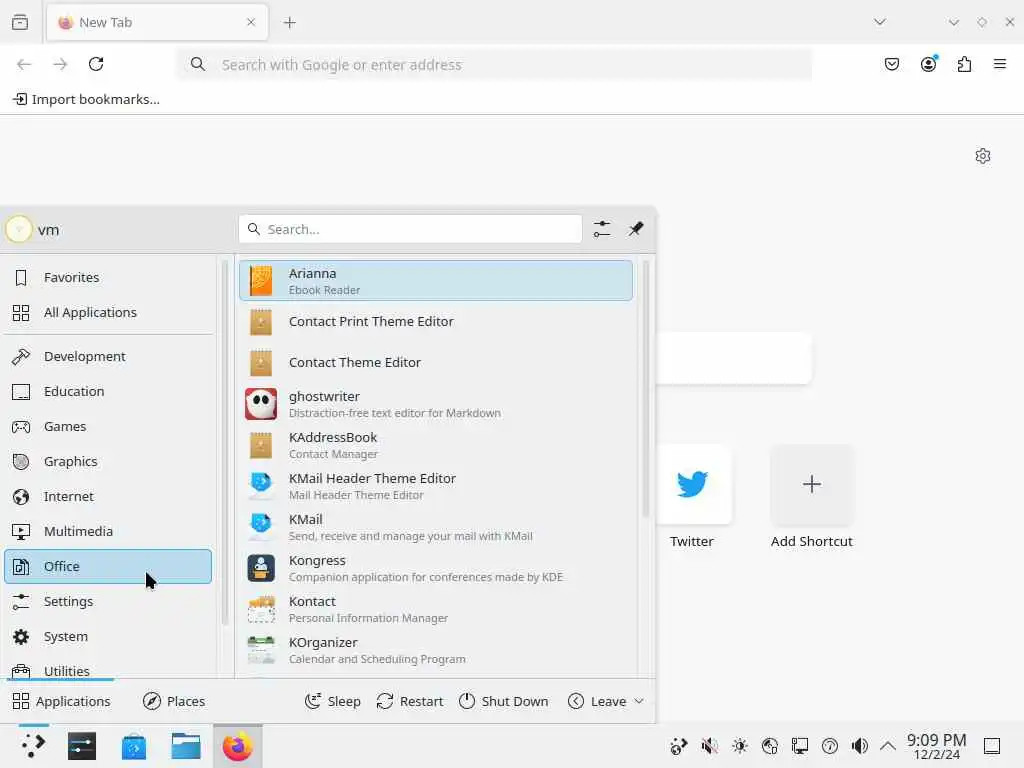Open a new Firefox tab
Screen dimensions: 1024x768
tap(289, 23)
